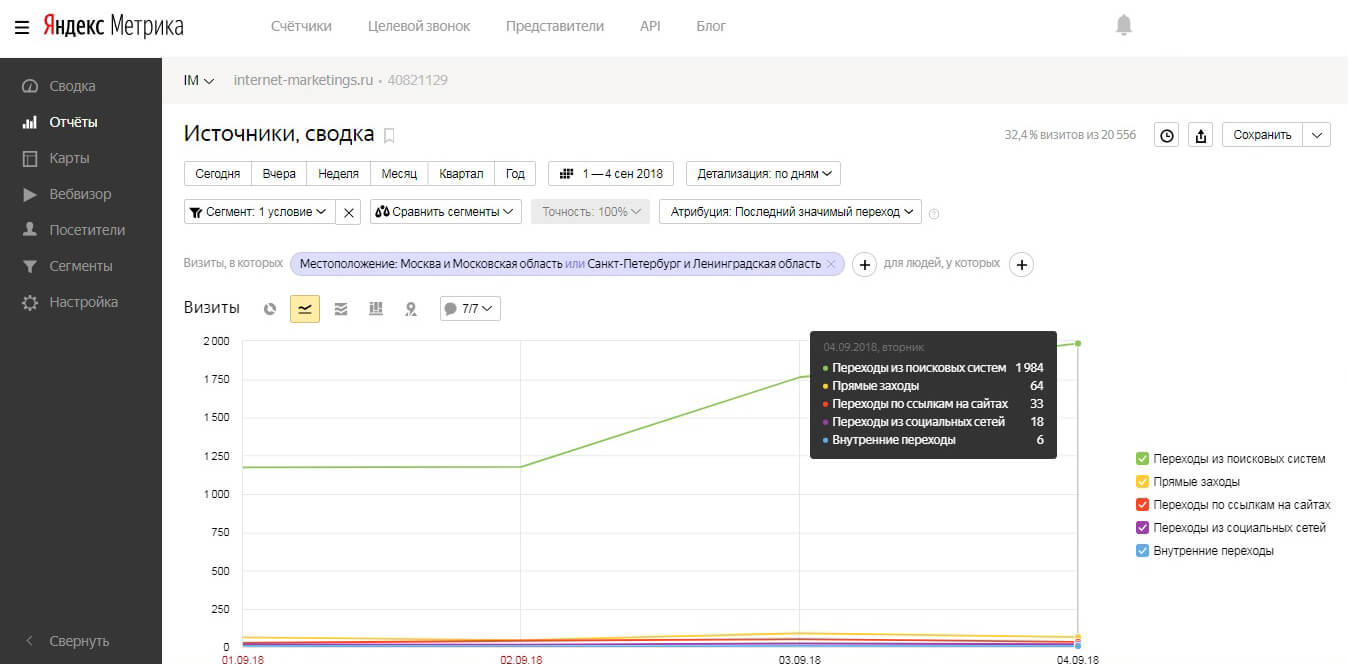Switch to stacked area chart icon

pos(341,309)
